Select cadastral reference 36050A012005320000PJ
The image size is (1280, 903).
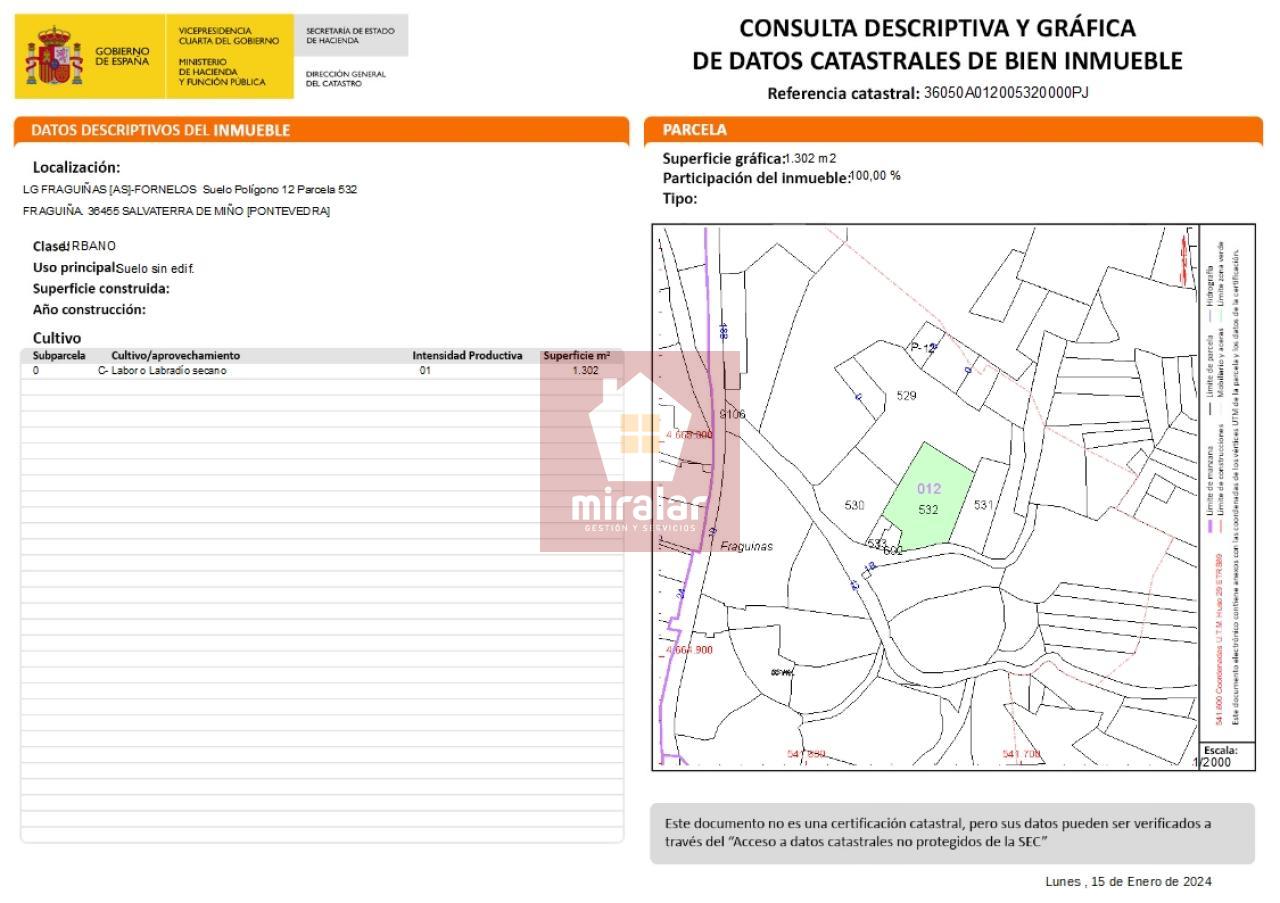1006,92
